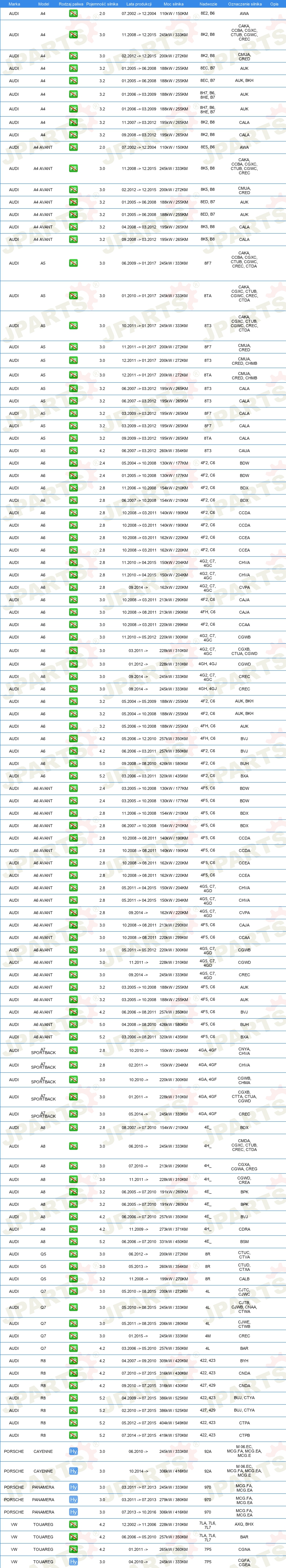This screenshot has height=1568, width=286.
Task: Click the Rodzaj paliwa column header
Action: pyautogui.click(x=71, y=4)
